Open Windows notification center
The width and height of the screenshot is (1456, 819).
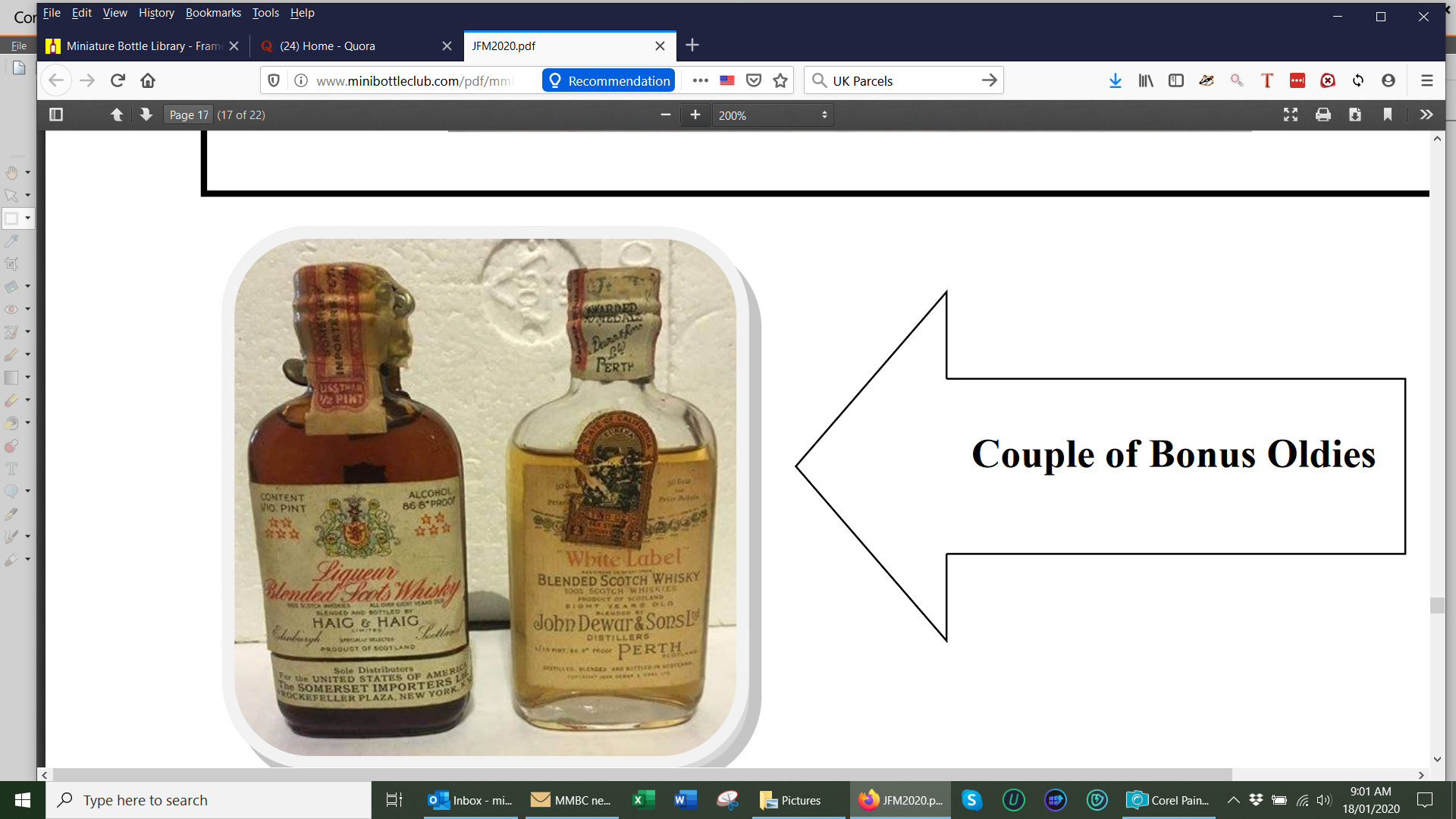pyautogui.click(x=1425, y=800)
